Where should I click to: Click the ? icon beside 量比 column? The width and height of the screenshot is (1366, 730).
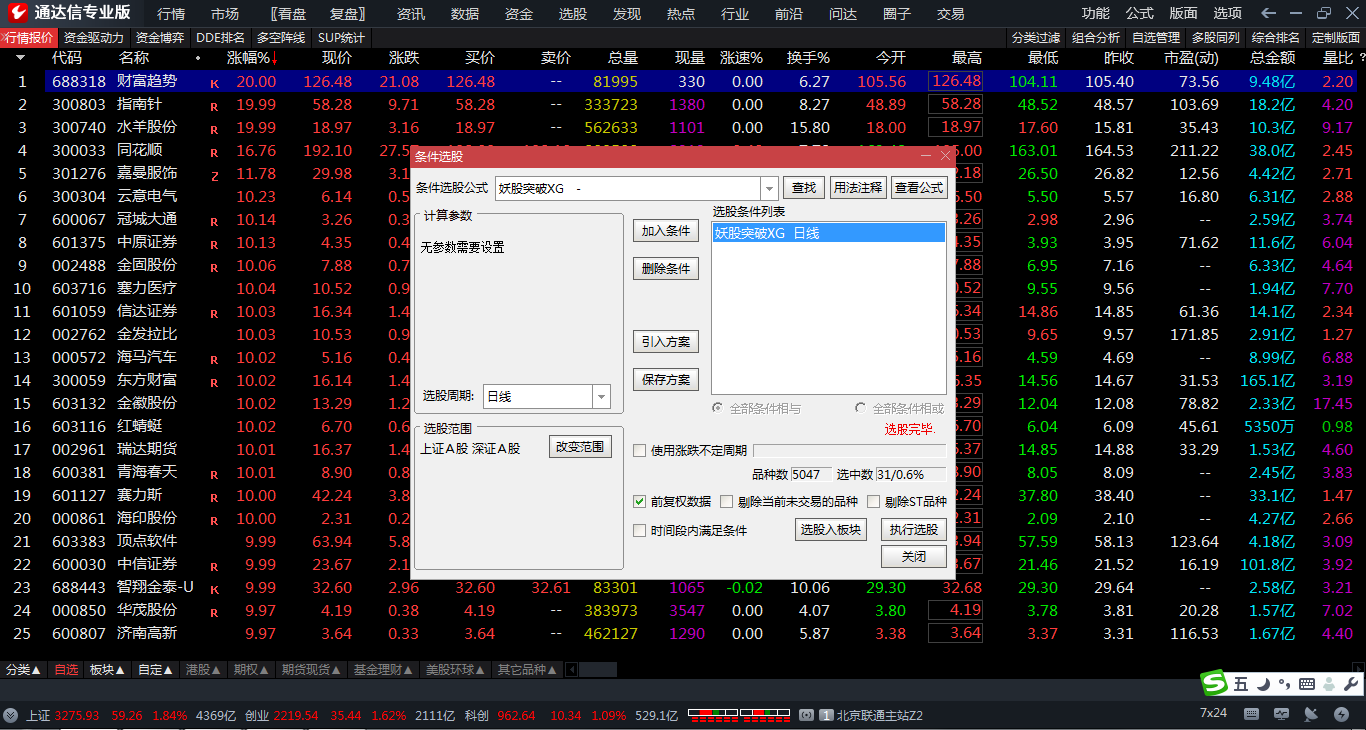(1361, 59)
